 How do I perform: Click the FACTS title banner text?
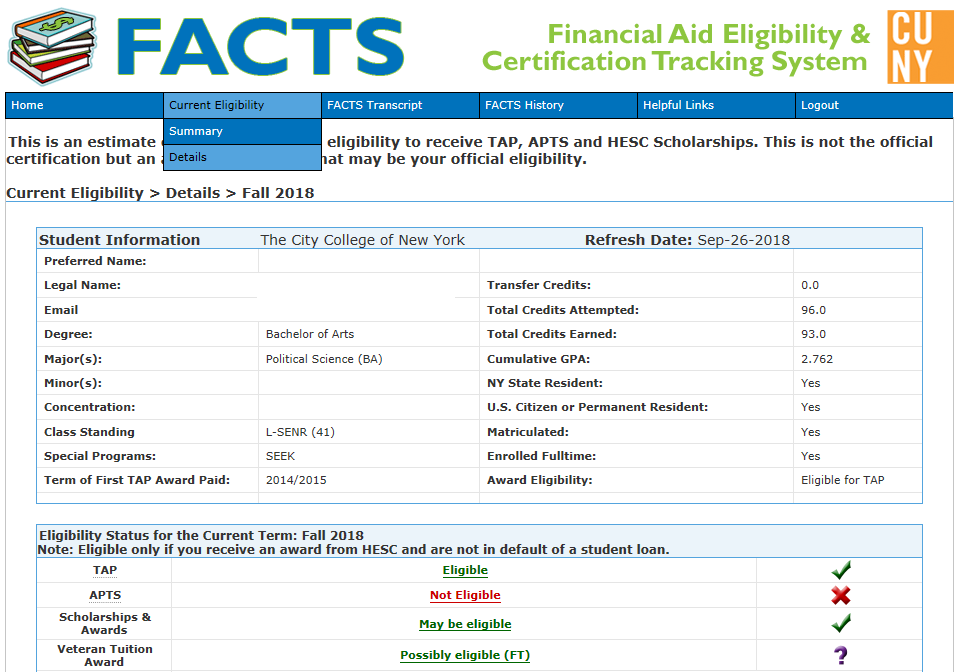pos(261,46)
